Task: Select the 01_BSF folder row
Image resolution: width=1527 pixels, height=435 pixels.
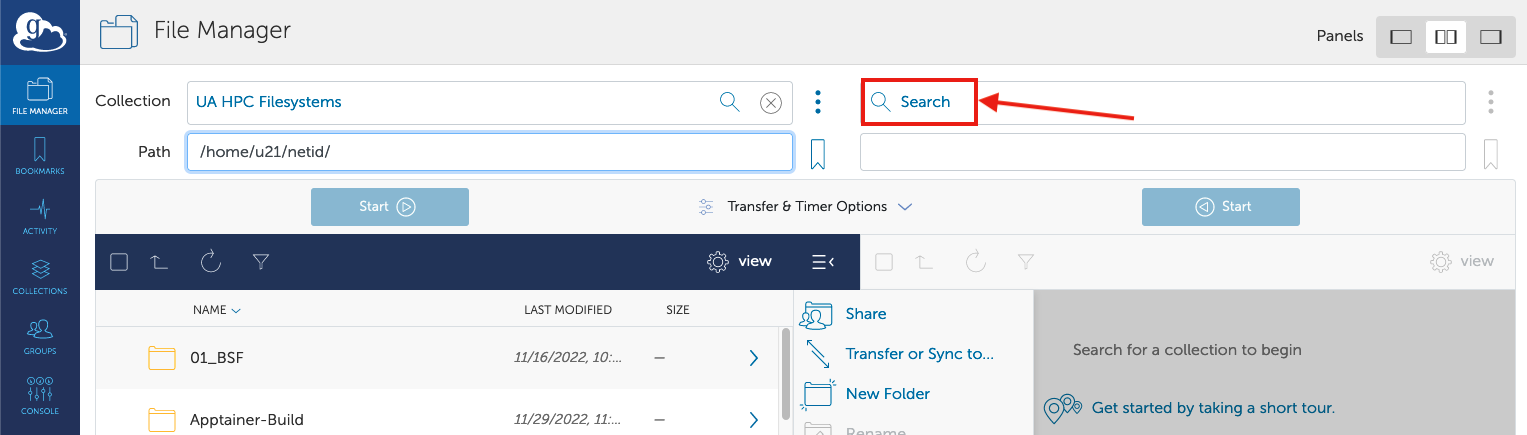Action: pos(436,358)
